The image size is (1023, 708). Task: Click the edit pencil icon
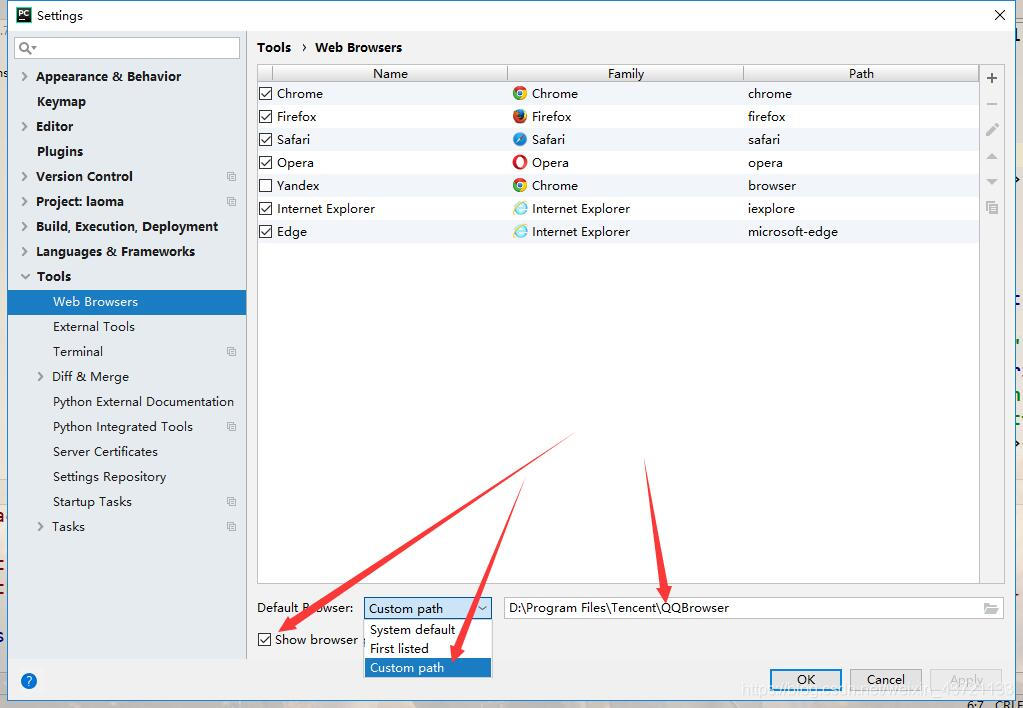[x=992, y=130]
